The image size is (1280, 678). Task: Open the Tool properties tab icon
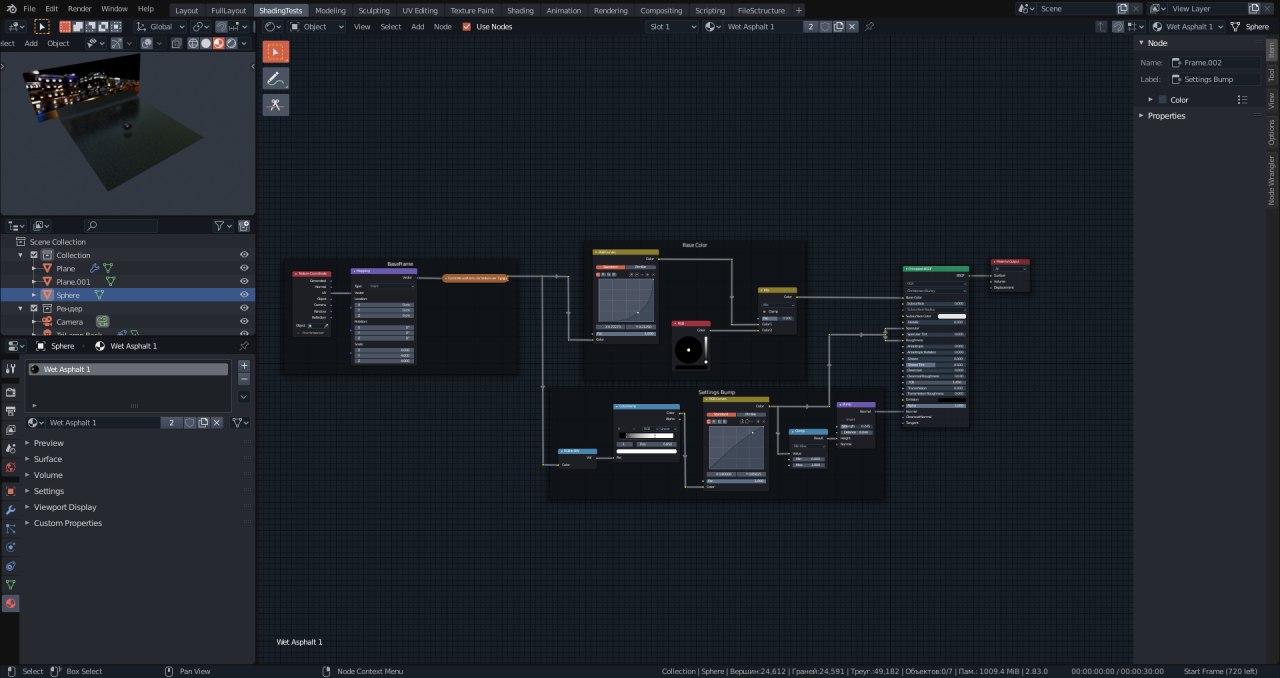[10, 369]
